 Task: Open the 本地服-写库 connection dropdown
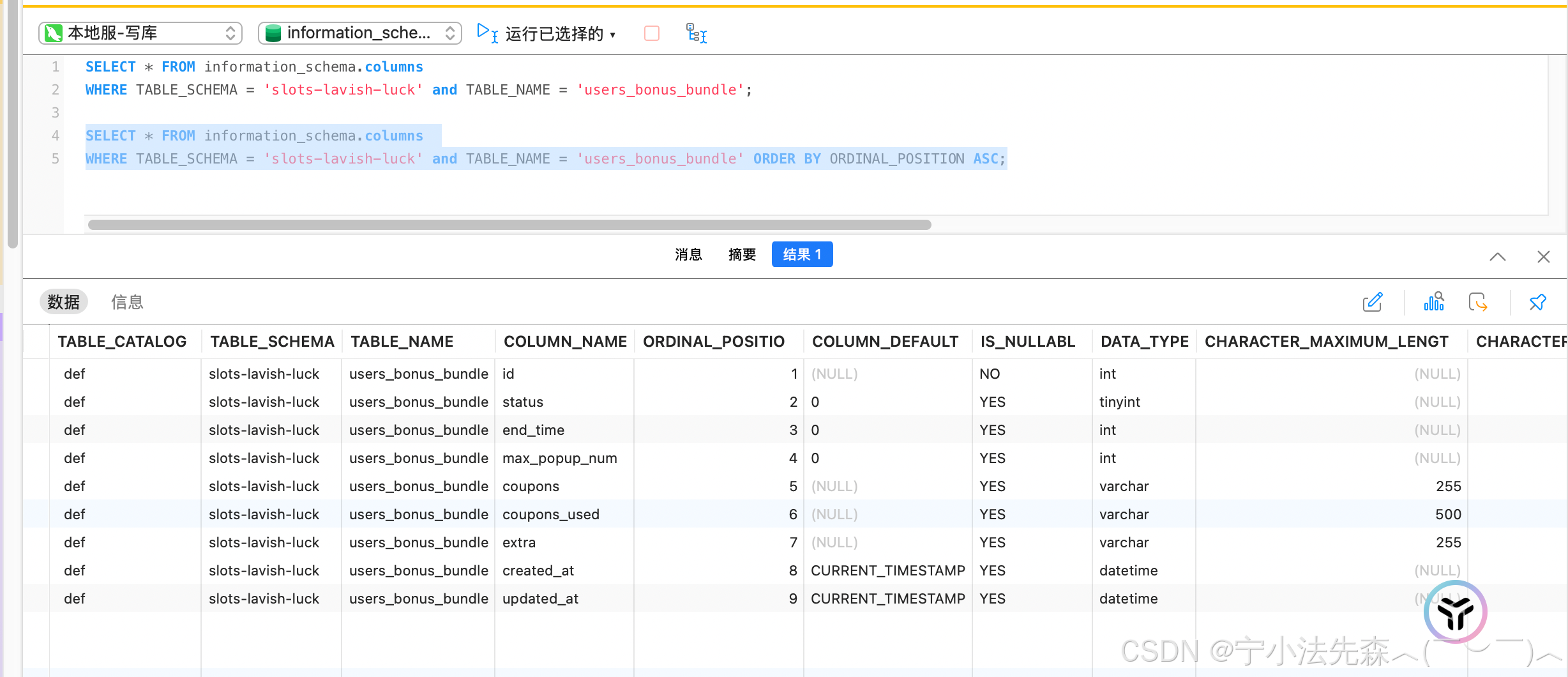coord(140,33)
